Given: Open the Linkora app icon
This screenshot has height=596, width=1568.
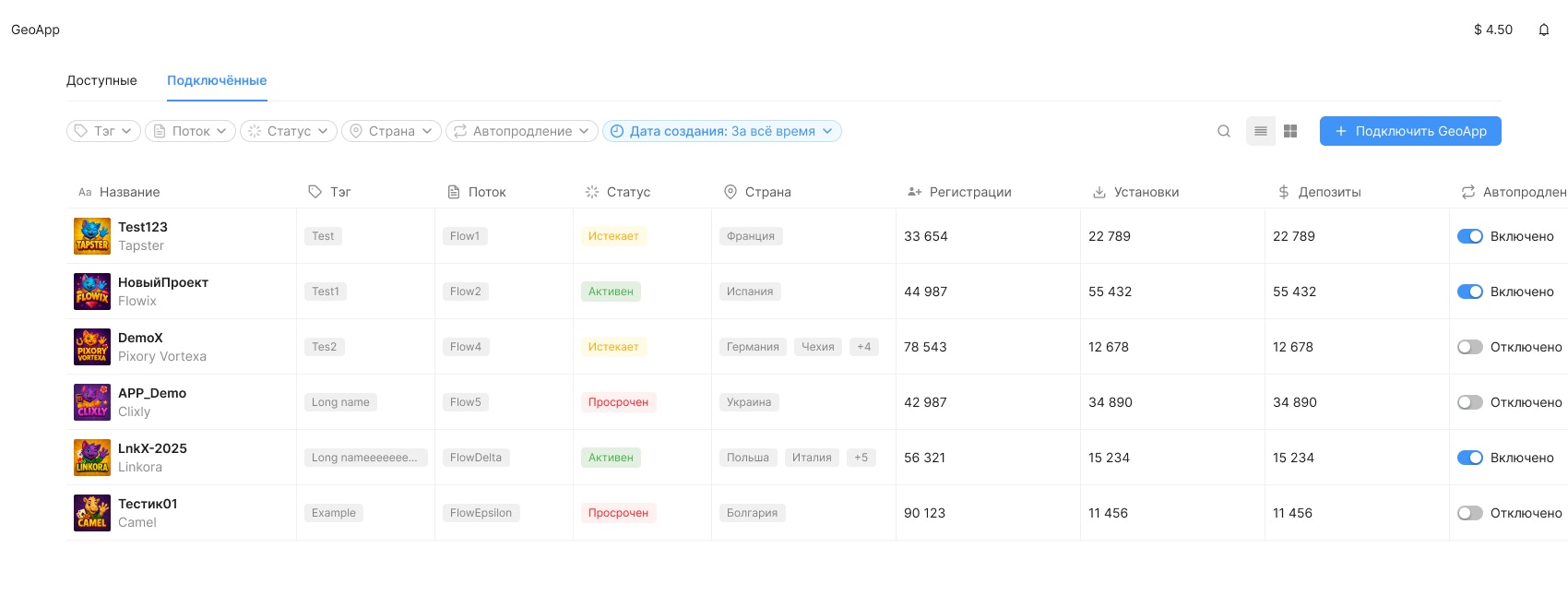Looking at the screenshot, I should click(92, 458).
